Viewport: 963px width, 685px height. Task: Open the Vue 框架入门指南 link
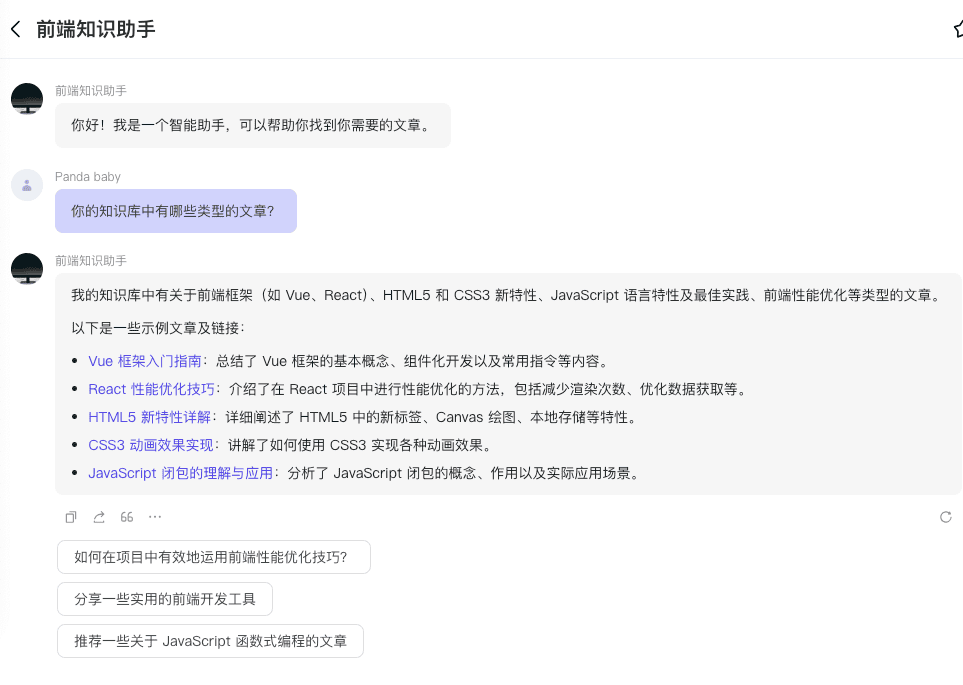[145, 361]
